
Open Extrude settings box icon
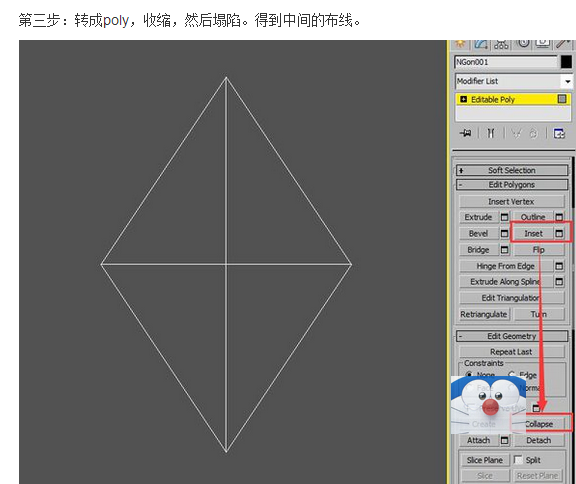click(505, 217)
